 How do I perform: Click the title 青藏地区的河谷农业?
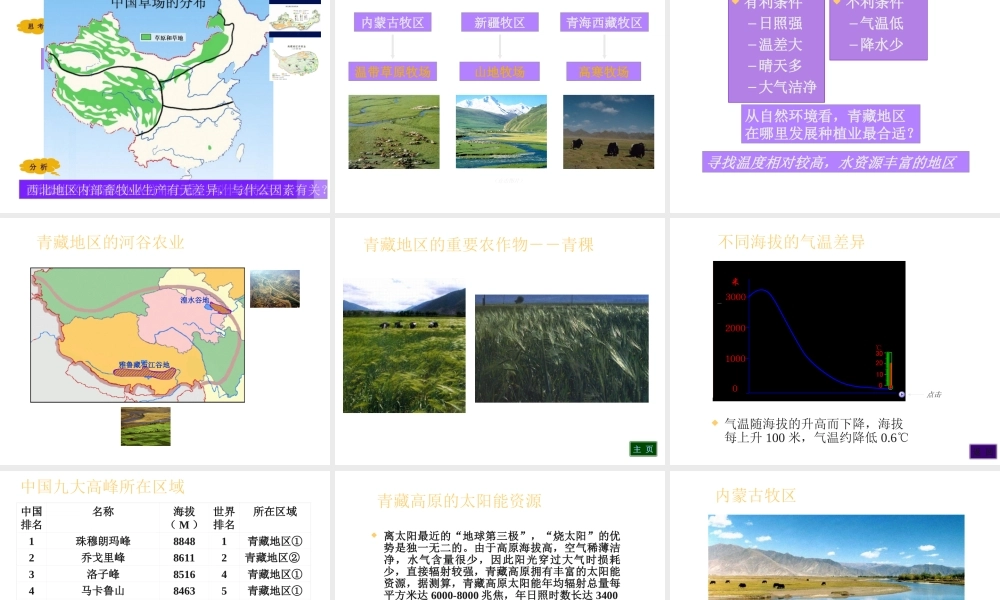110,242
